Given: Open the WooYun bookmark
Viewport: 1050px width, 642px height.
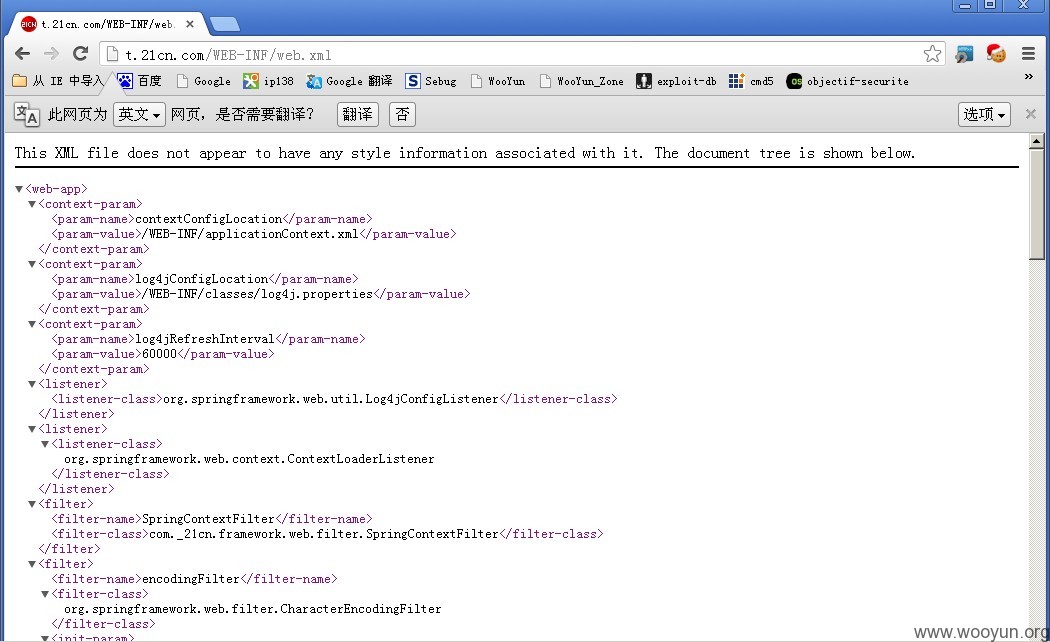Looking at the screenshot, I should (x=498, y=81).
